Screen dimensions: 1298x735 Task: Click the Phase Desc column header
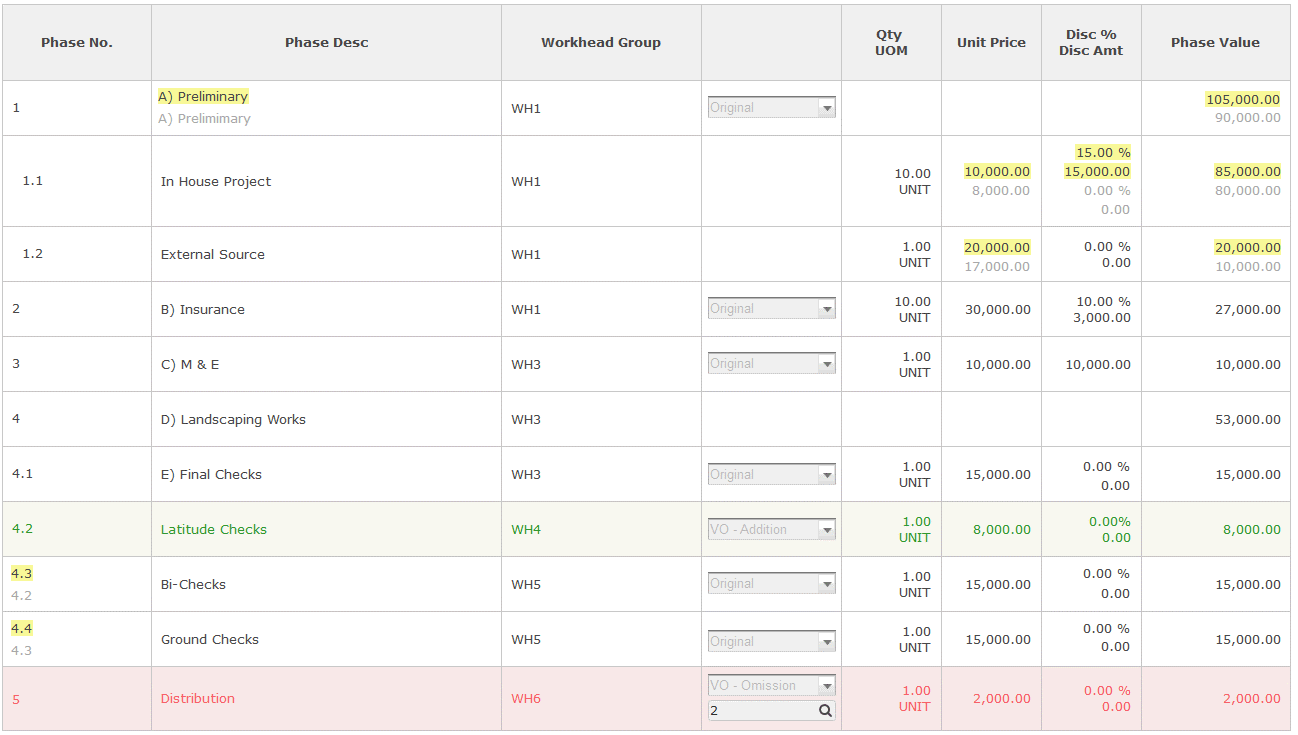point(326,42)
